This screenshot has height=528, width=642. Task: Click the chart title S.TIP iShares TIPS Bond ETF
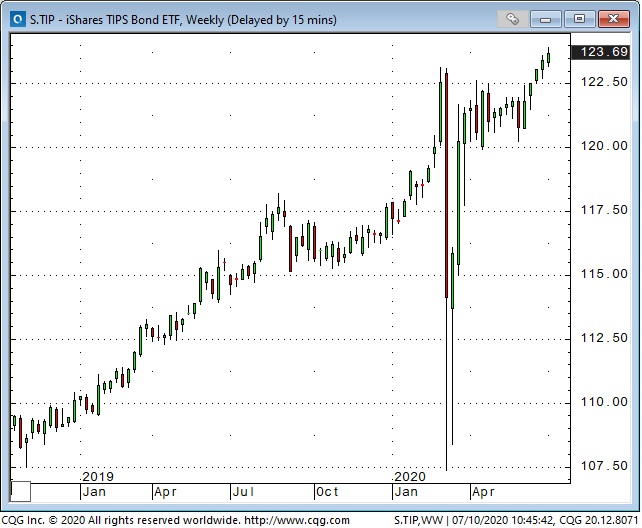(183, 20)
